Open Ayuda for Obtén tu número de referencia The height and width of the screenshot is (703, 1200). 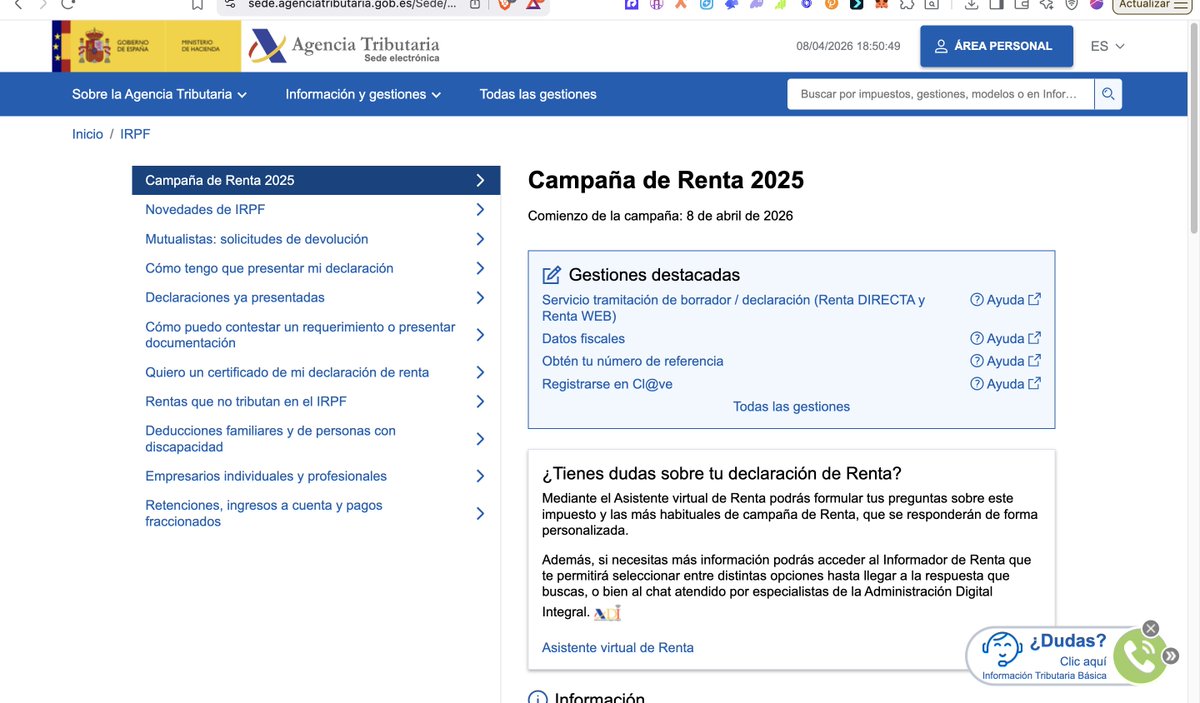pos(1005,361)
